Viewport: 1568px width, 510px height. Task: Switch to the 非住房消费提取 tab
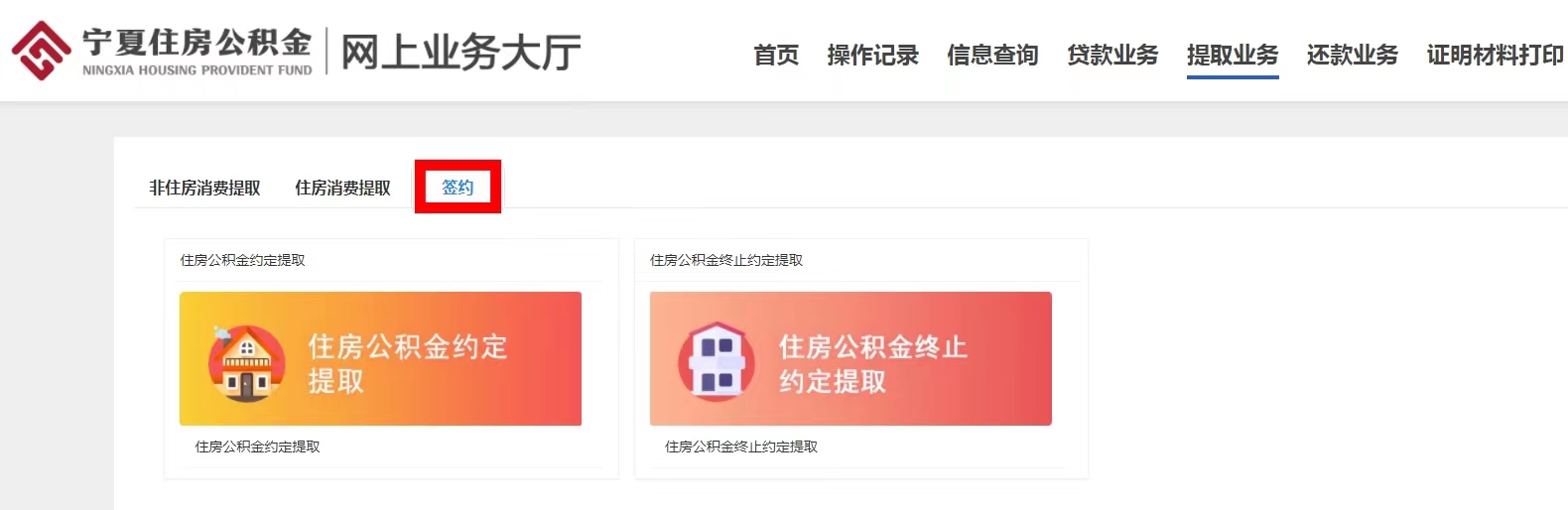(x=204, y=188)
